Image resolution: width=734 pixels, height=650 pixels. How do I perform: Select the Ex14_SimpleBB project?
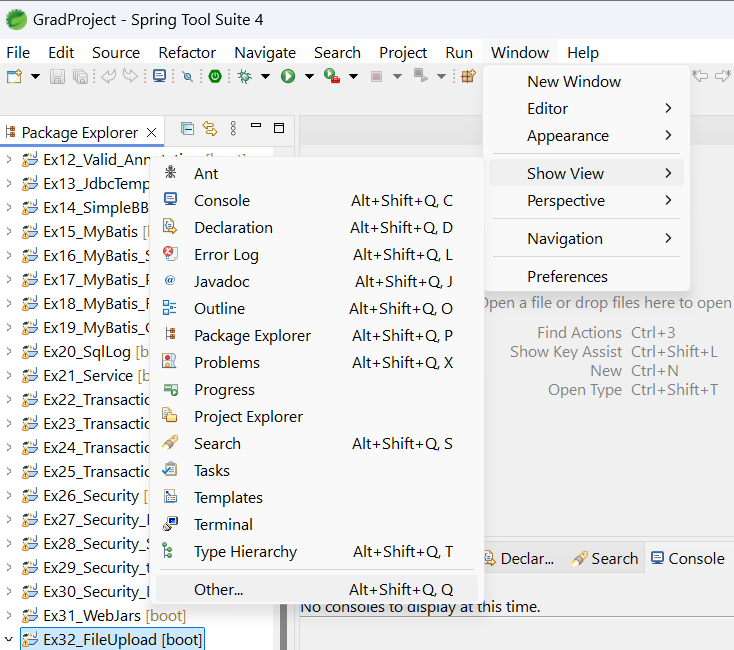click(96, 207)
